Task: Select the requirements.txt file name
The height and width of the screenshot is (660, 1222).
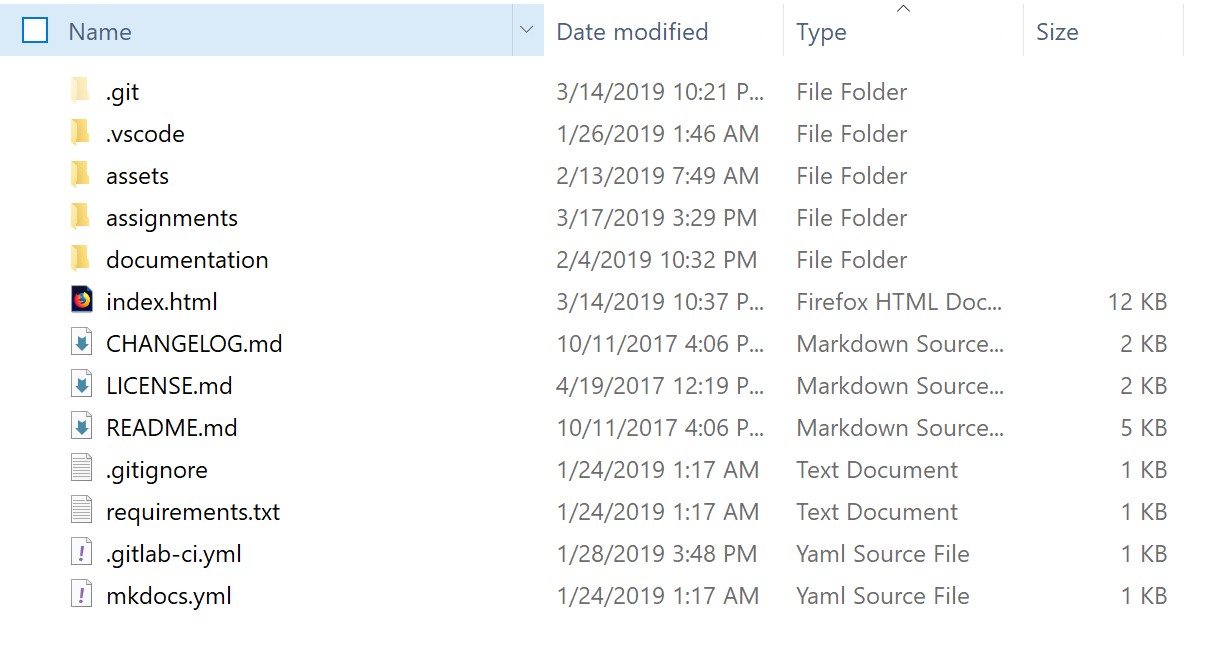Action: pos(193,512)
